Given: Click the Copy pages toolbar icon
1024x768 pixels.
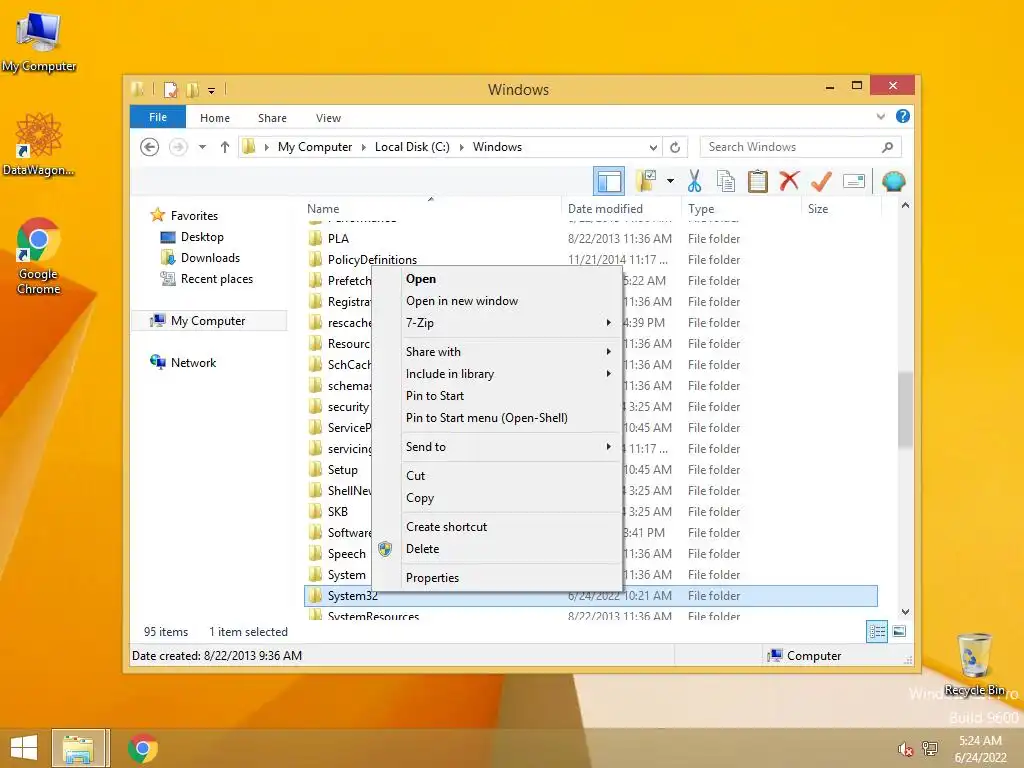Looking at the screenshot, I should (x=726, y=181).
